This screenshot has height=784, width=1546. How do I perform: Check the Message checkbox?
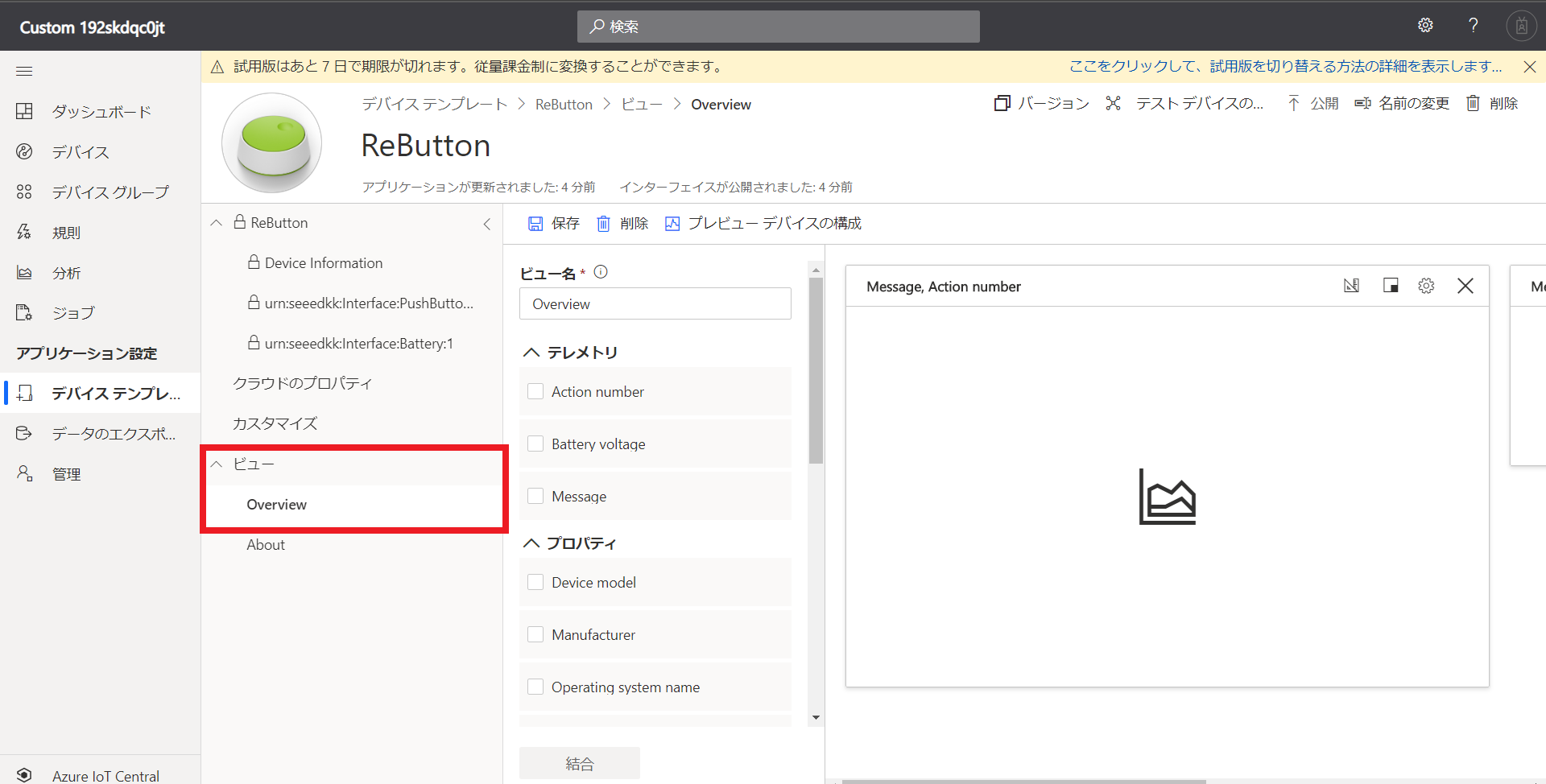click(x=535, y=497)
